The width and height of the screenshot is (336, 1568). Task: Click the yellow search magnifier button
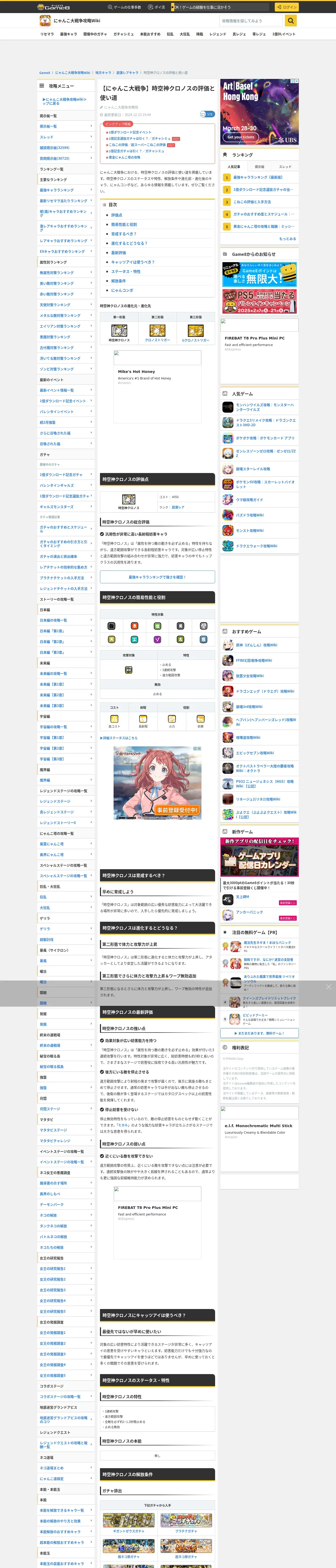[x=291, y=21]
